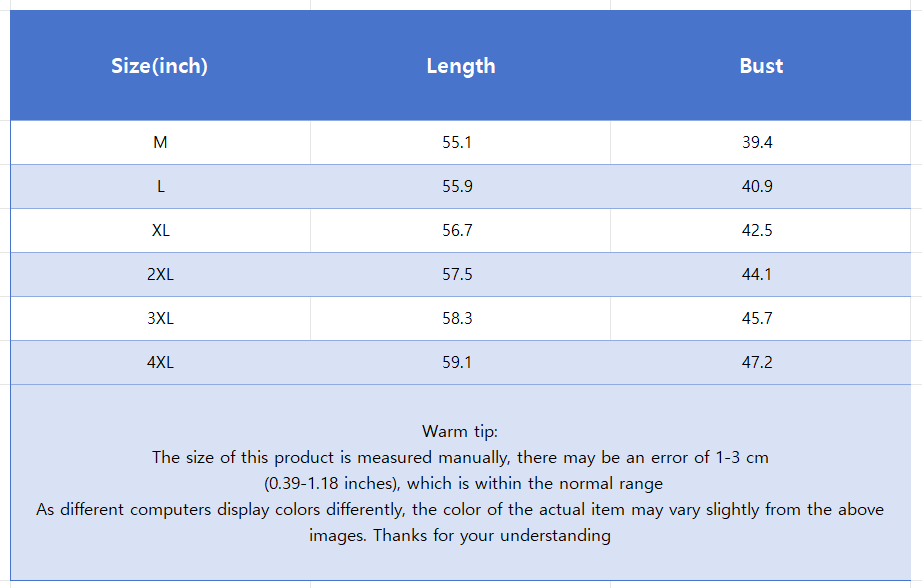Click the 39.4 bust value
This screenshot has width=922, height=588.
pyautogui.click(x=757, y=143)
